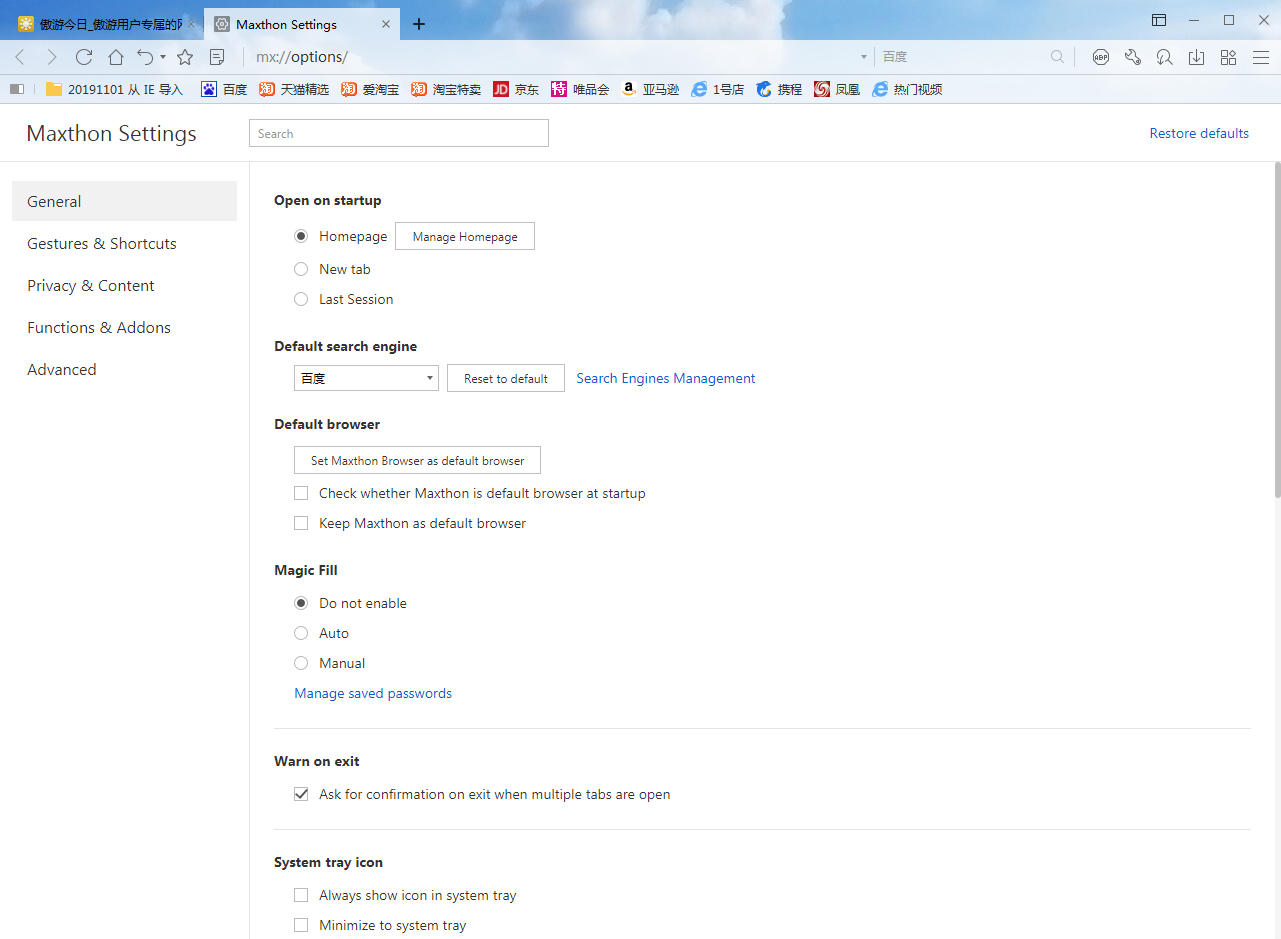The width and height of the screenshot is (1281, 939).
Task: Open the 热门视频 bookmark
Action: click(907, 89)
